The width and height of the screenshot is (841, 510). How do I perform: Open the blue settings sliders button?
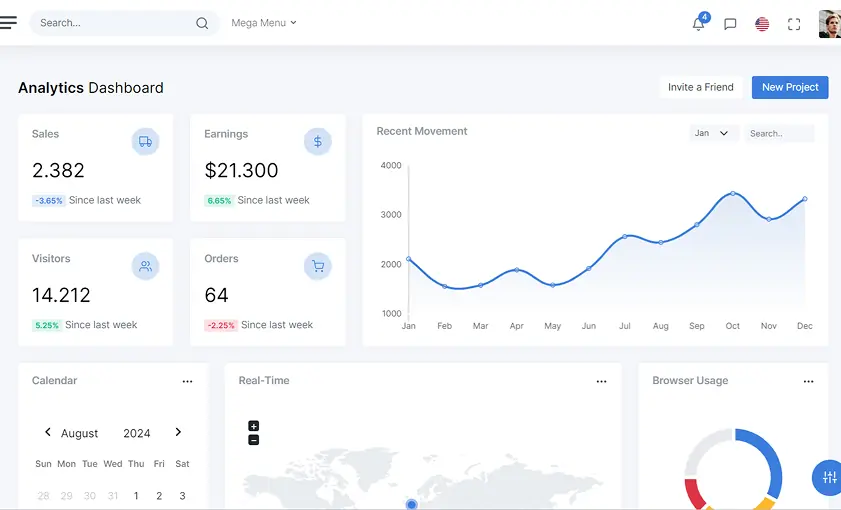tap(827, 478)
